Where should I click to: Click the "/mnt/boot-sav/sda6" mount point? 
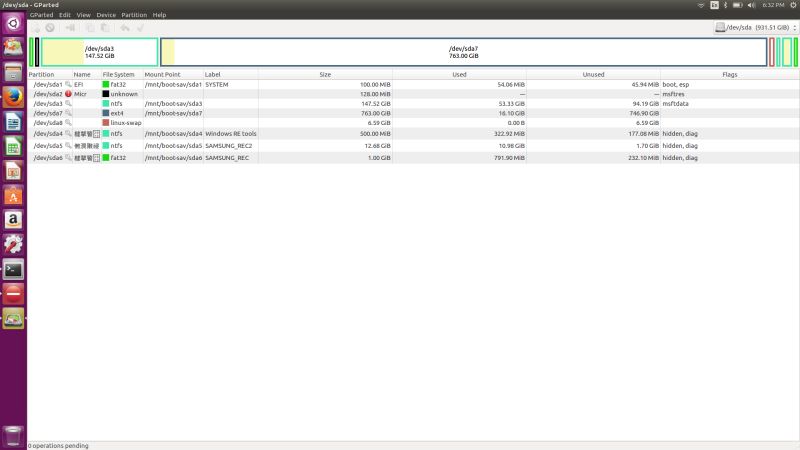(x=173, y=158)
